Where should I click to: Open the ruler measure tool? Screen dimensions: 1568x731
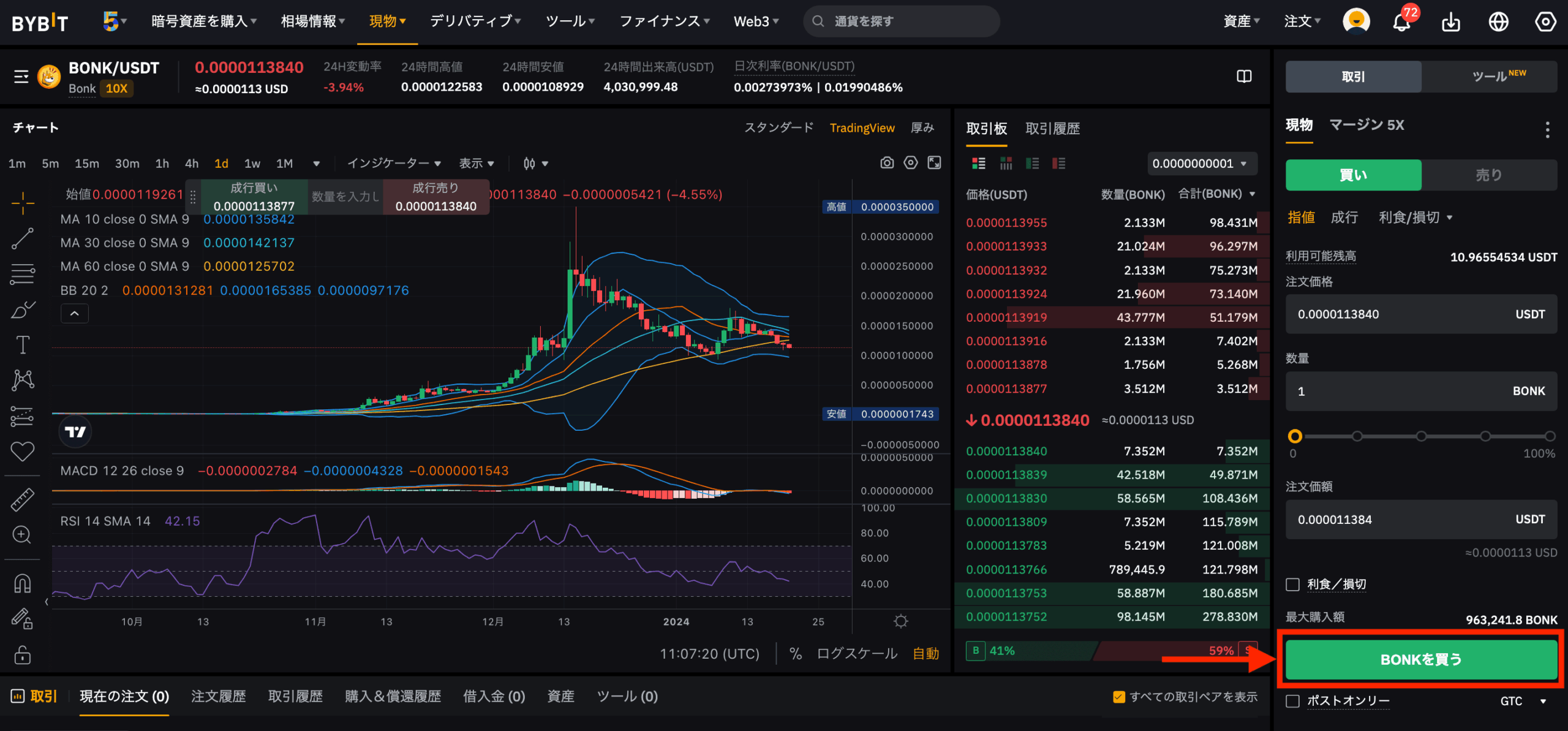[x=23, y=499]
